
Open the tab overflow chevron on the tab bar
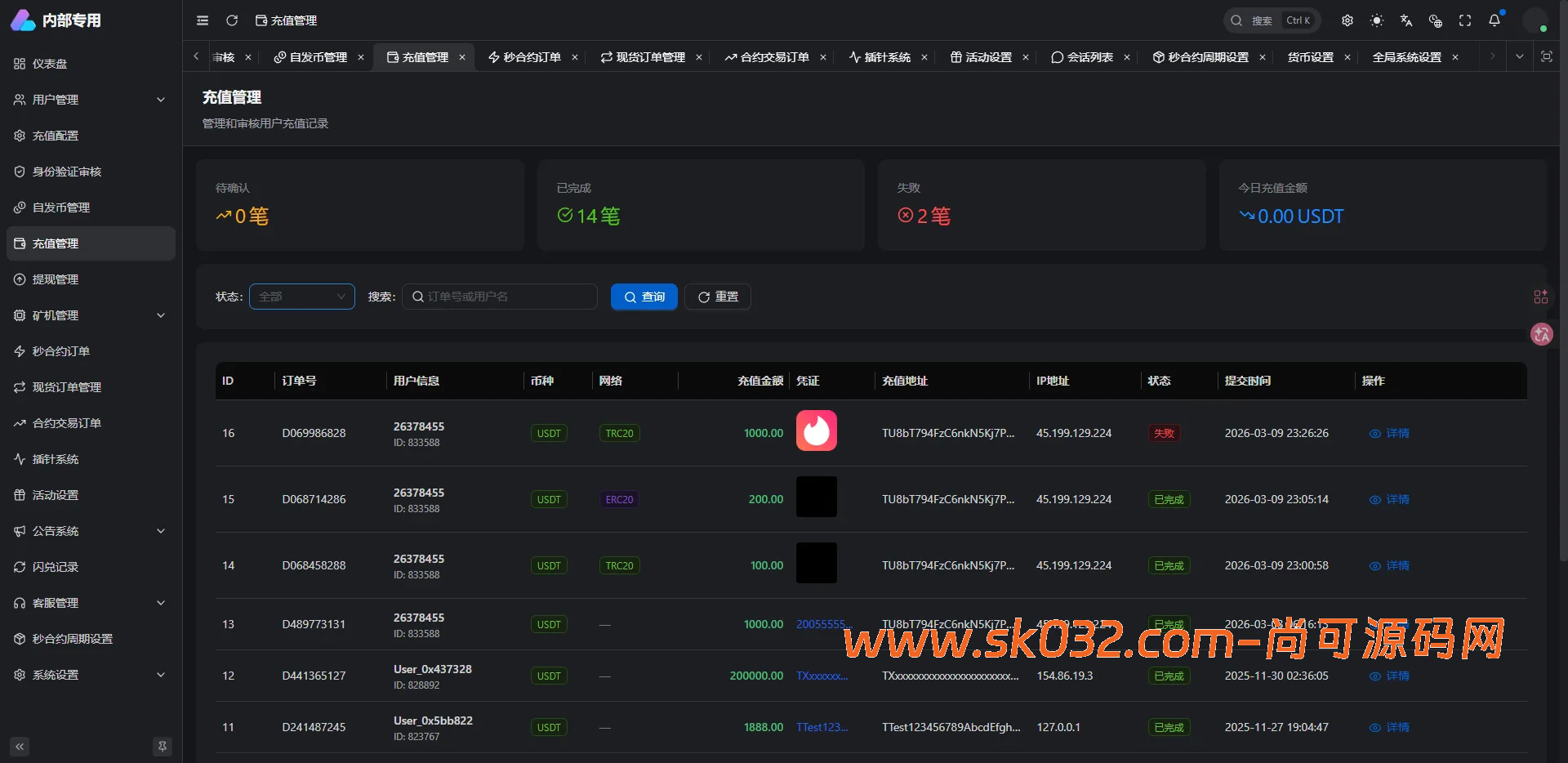pos(1519,57)
